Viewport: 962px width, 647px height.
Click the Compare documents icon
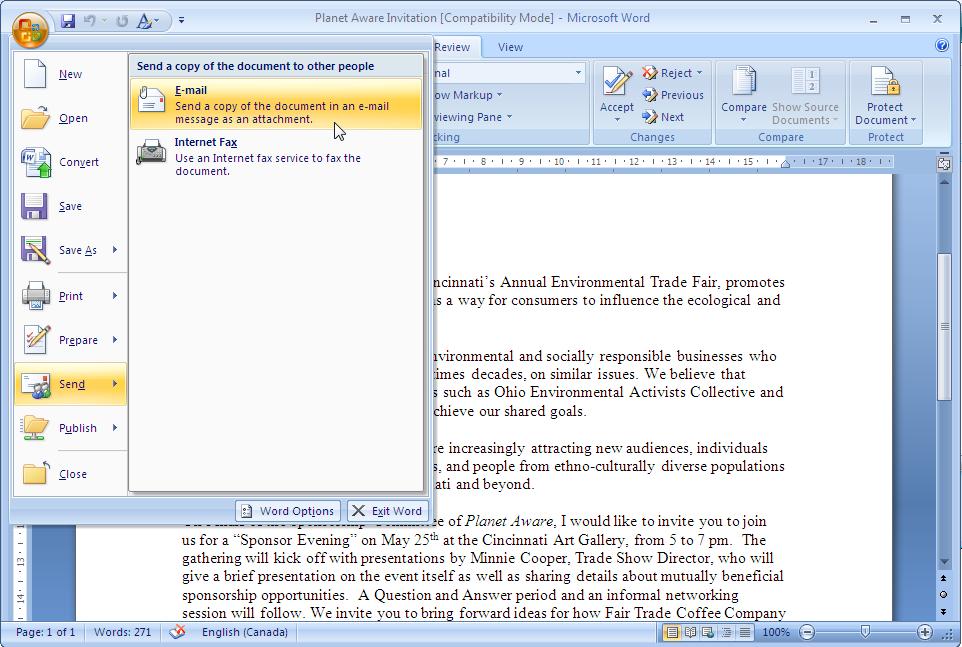click(x=744, y=82)
